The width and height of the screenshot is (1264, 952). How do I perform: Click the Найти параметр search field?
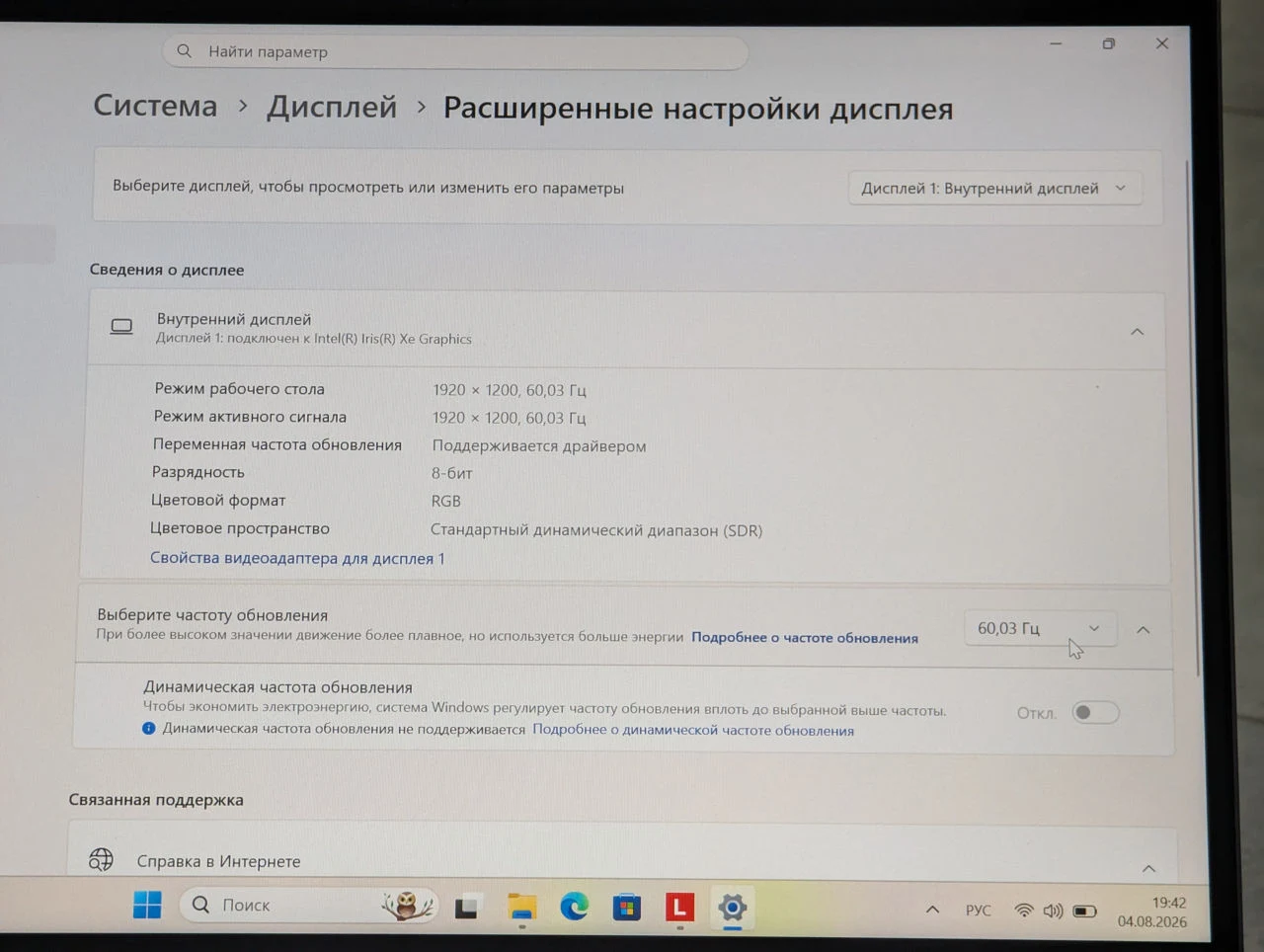[x=455, y=51]
